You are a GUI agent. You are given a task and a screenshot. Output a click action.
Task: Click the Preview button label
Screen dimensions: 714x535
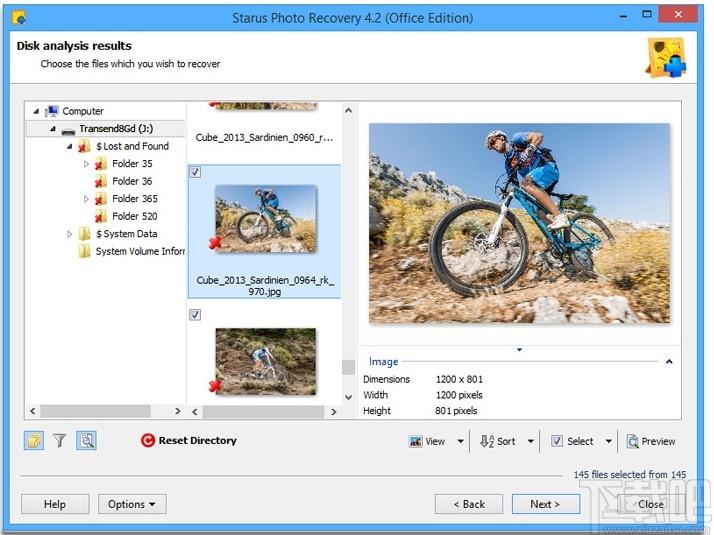pos(658,441)
